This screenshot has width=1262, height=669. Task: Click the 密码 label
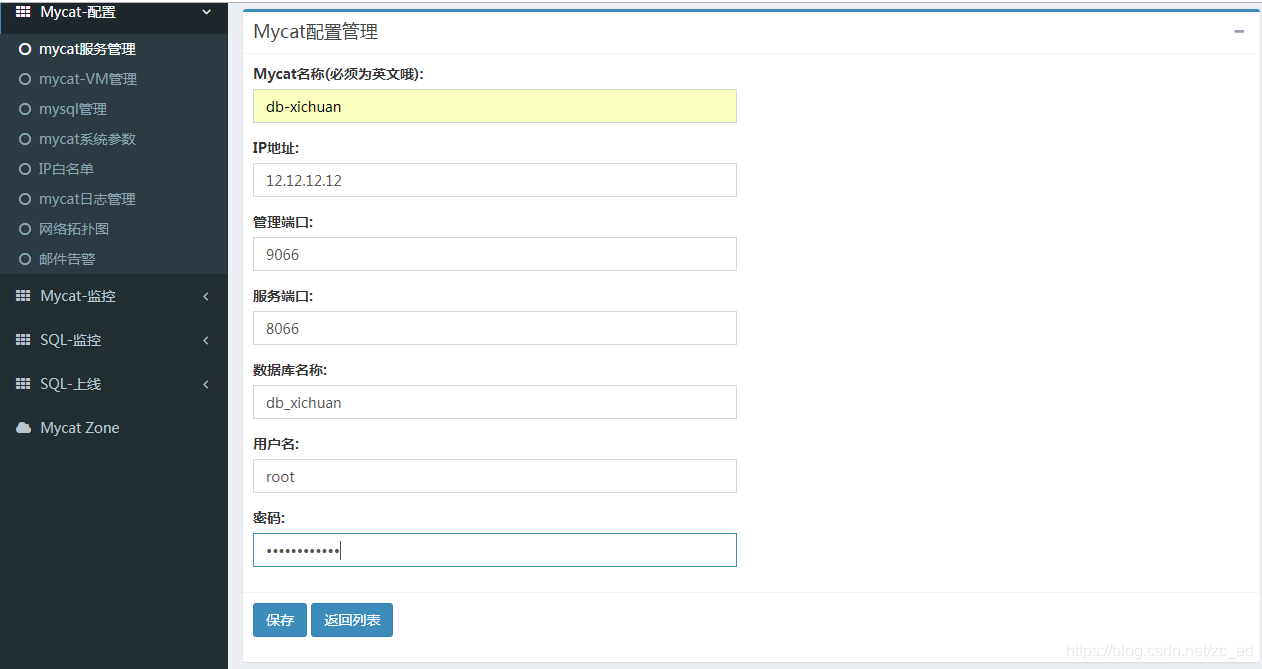coord(269,518)
